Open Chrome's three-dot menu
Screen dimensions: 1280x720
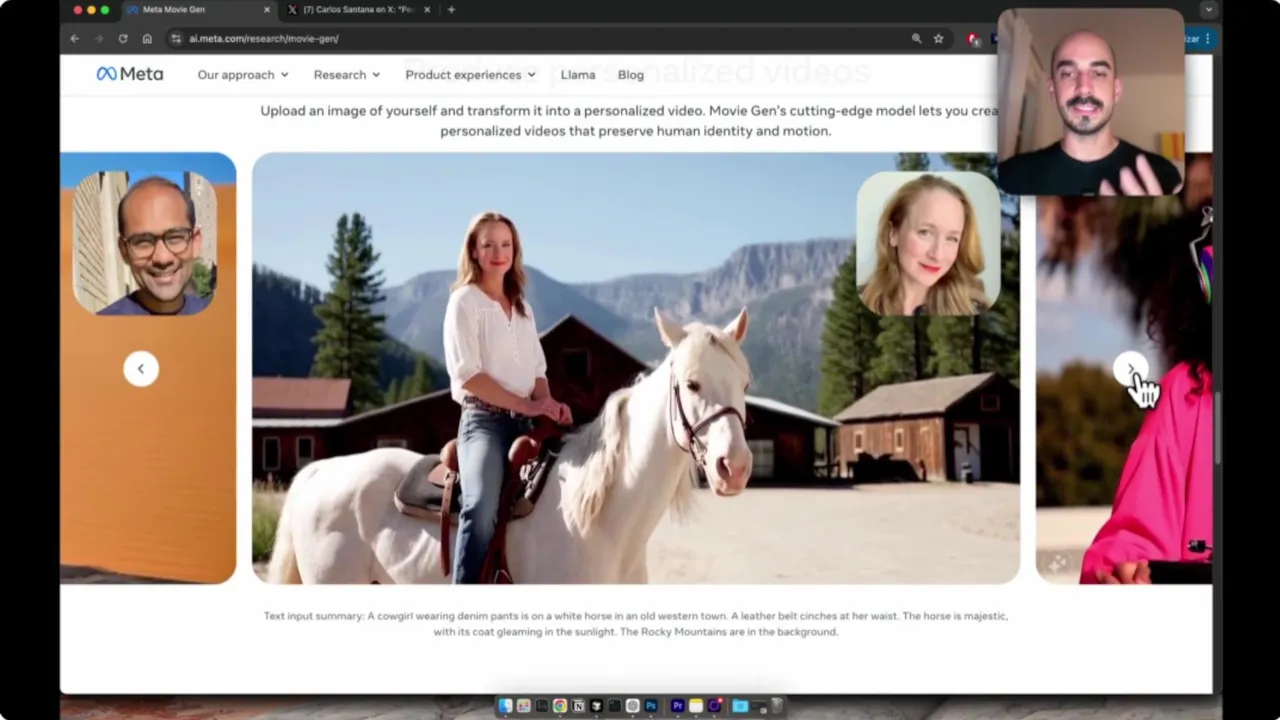1208,38
